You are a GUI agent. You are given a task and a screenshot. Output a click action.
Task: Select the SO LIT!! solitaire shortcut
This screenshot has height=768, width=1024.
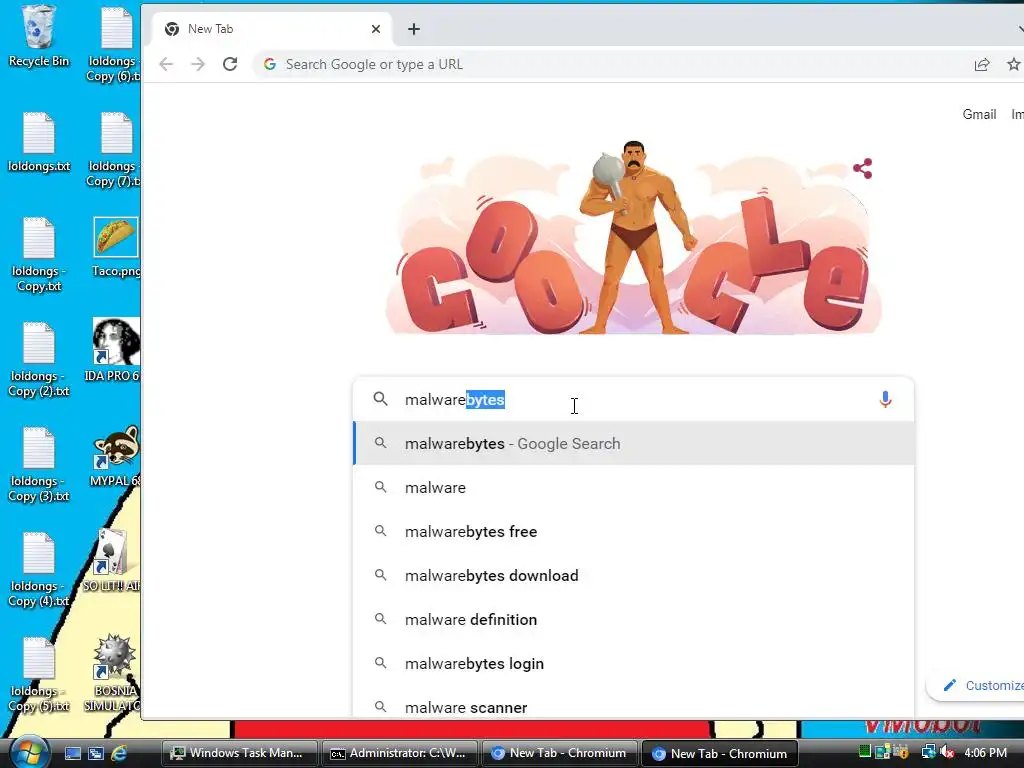tap(111, 560)
